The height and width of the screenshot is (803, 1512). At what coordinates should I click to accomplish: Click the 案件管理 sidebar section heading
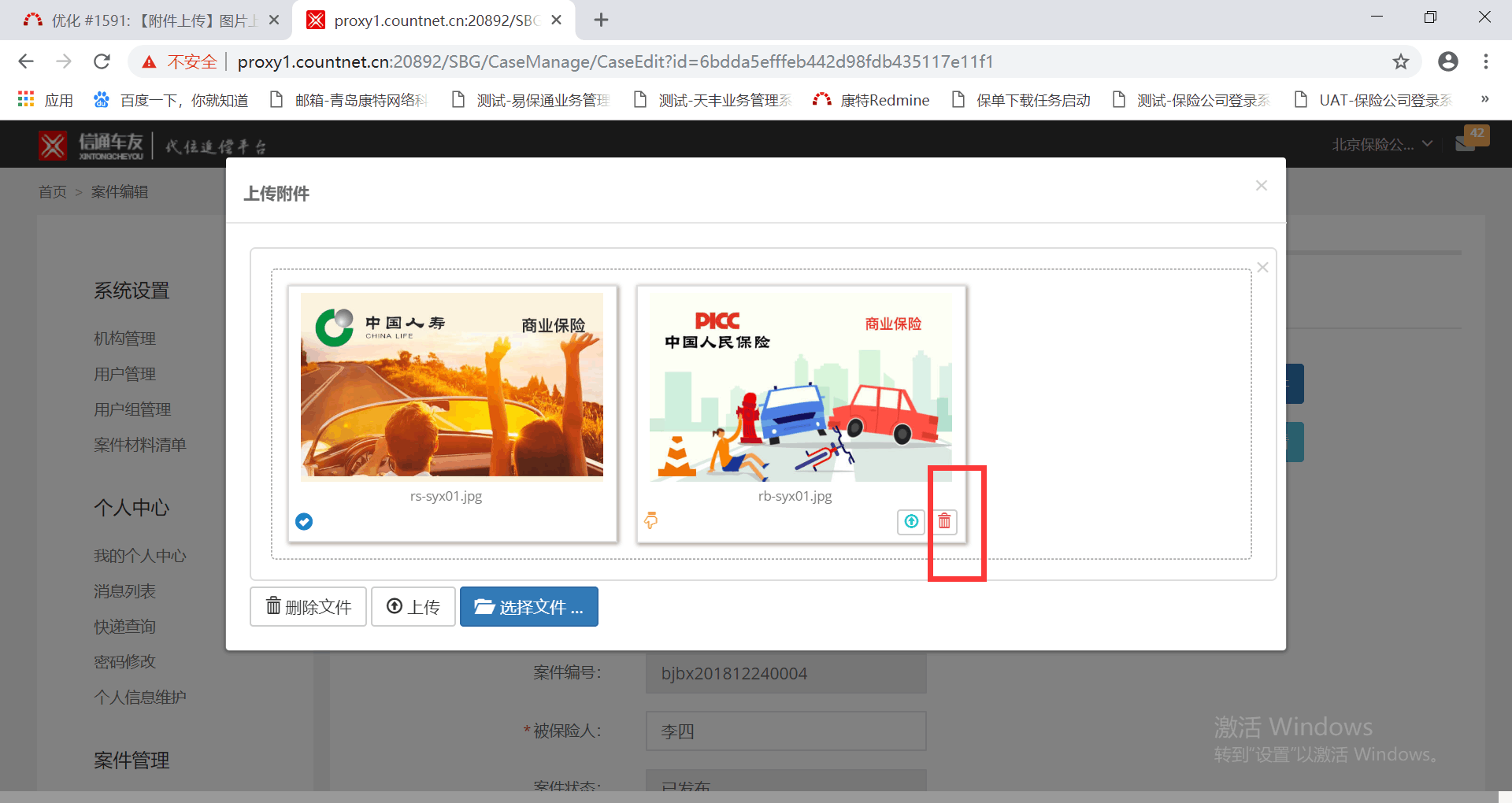tap(132, 760)
